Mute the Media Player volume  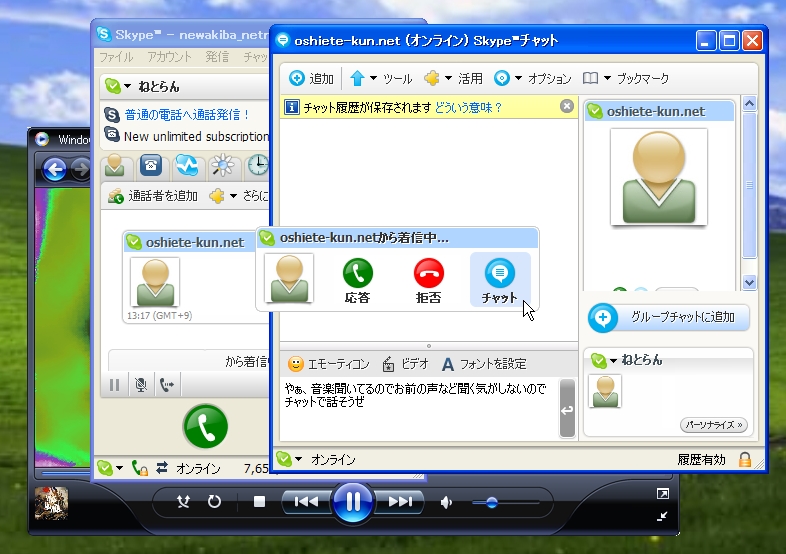pyautogui.click(x=446, y=502)
